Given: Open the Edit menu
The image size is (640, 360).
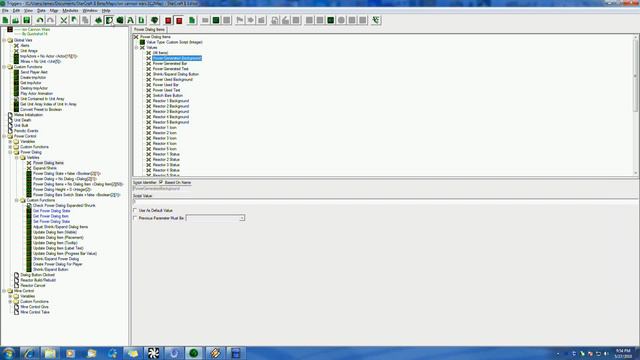Looking at the screenshot, I should (x=16, y=10).
